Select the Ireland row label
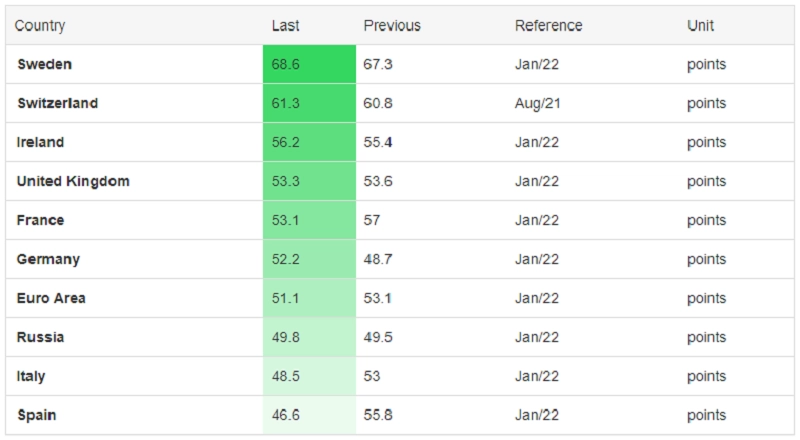 click(40, 142)
